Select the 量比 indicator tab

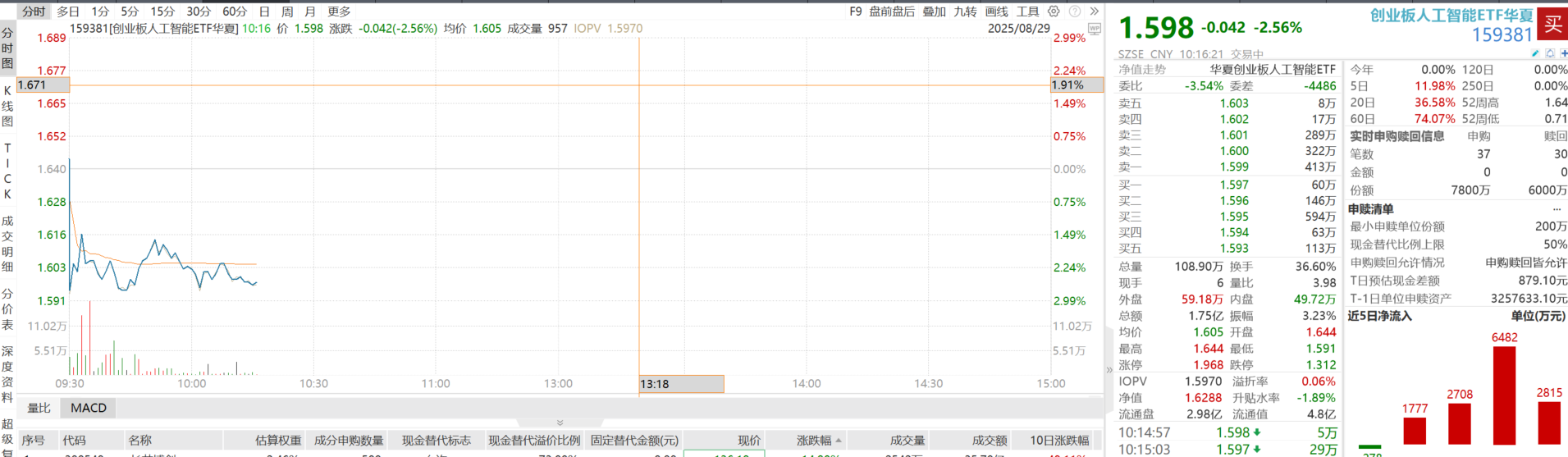(x=39, y=408)
